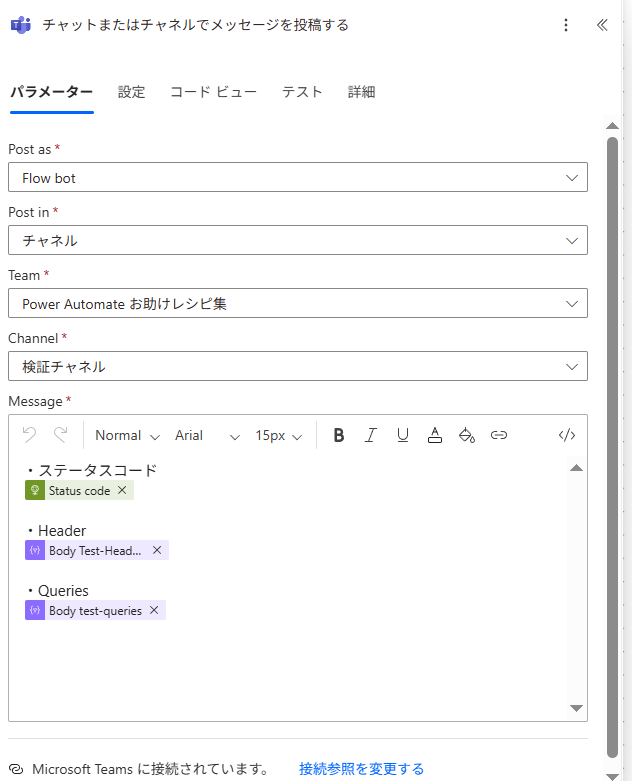Open the Post as dropdown
The height and width of the screenshot is (781, 632).
coord(298,177)
